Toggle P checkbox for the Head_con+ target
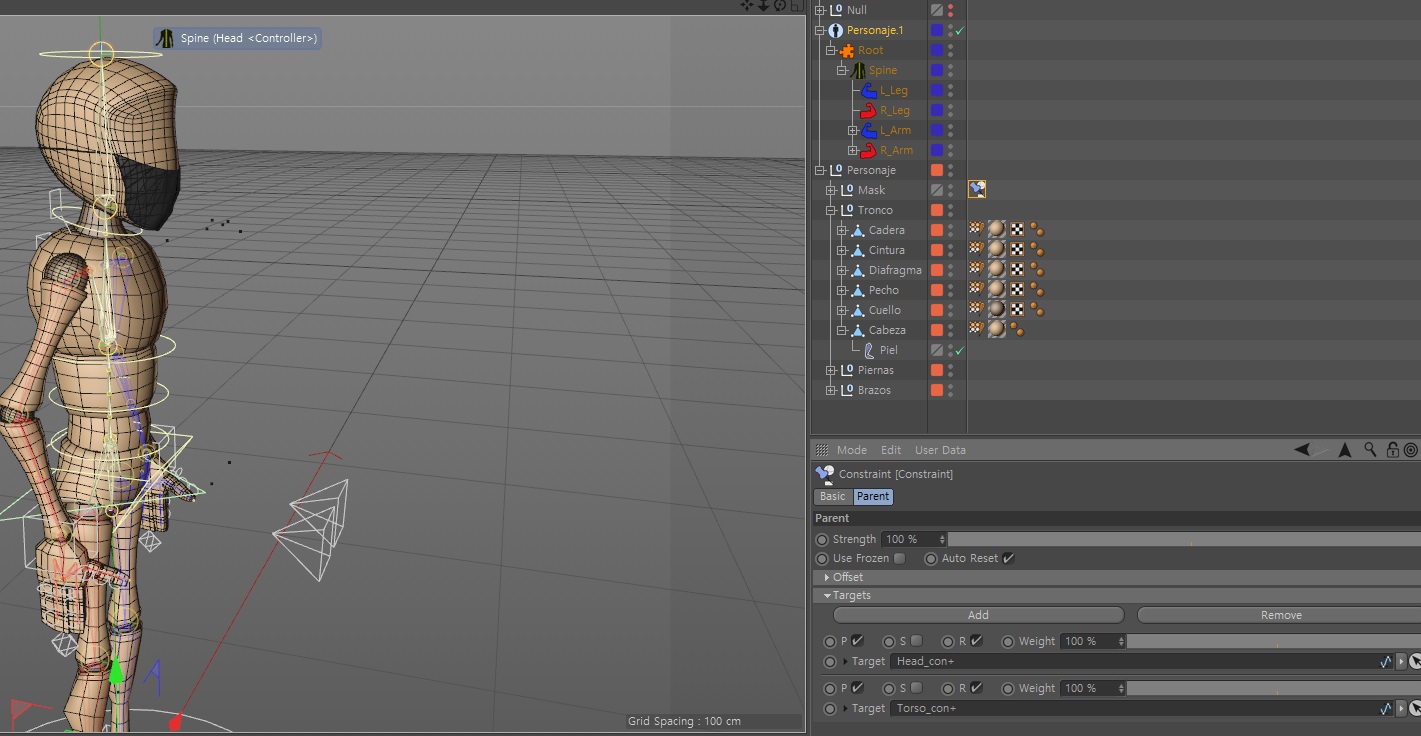The image size is (1421, 736). [857, 641]
